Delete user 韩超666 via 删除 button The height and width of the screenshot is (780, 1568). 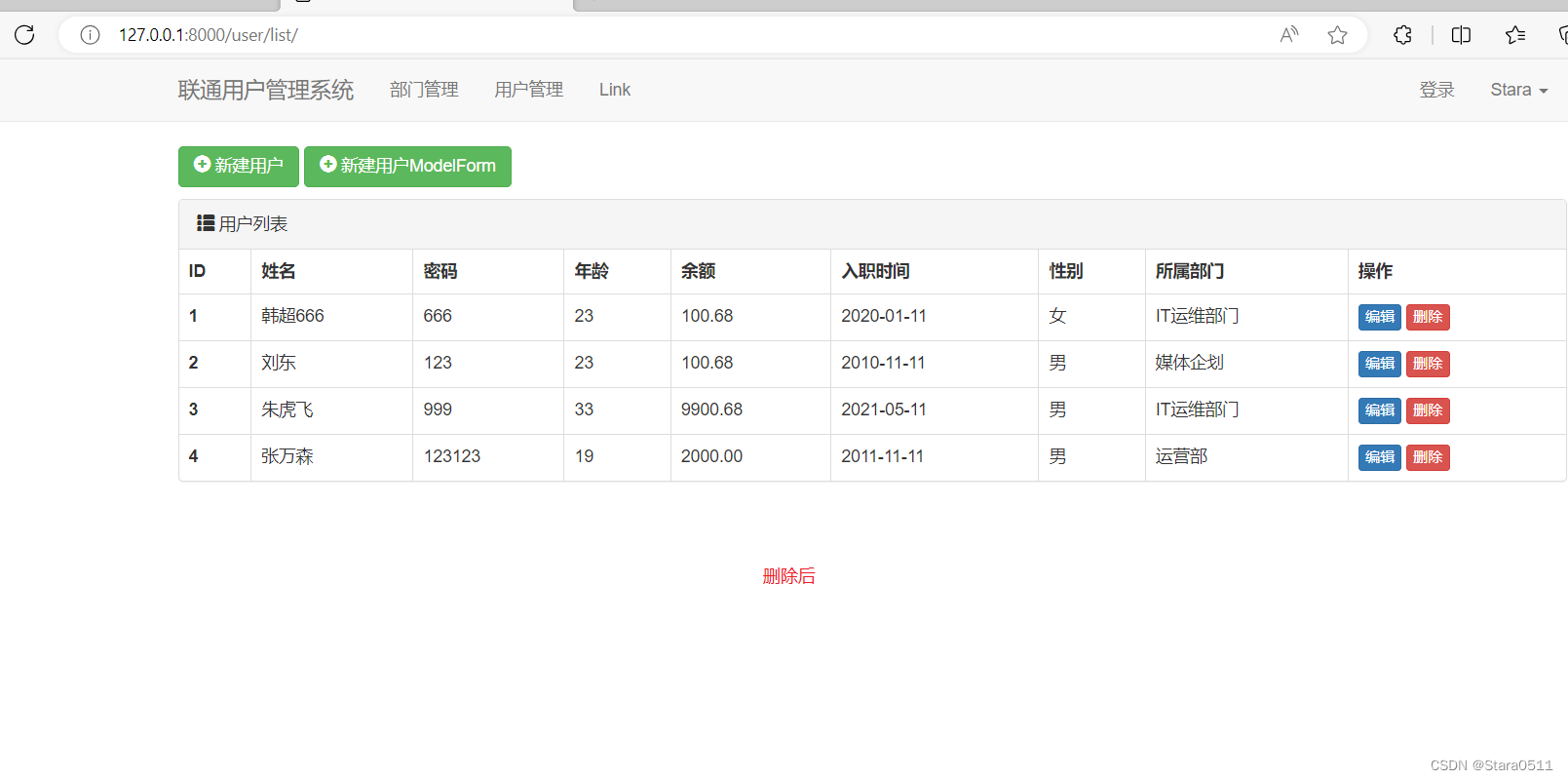(x=1428, y=317)
